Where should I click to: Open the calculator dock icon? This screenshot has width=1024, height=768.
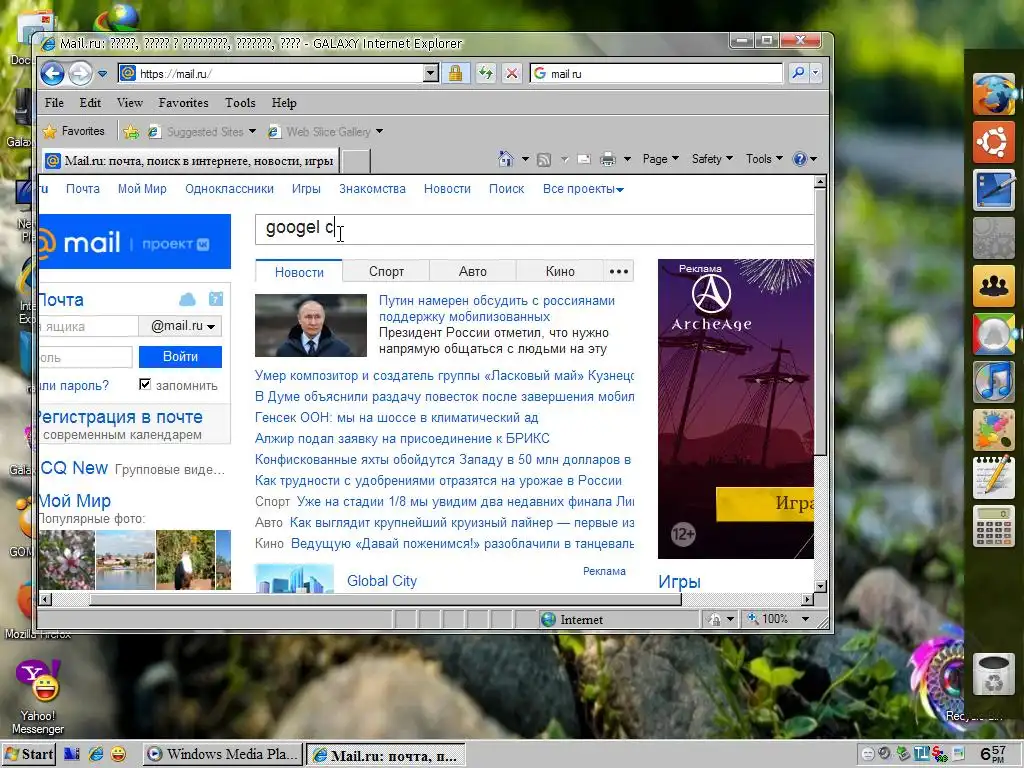pyautogui.click(x=993, y=526)
